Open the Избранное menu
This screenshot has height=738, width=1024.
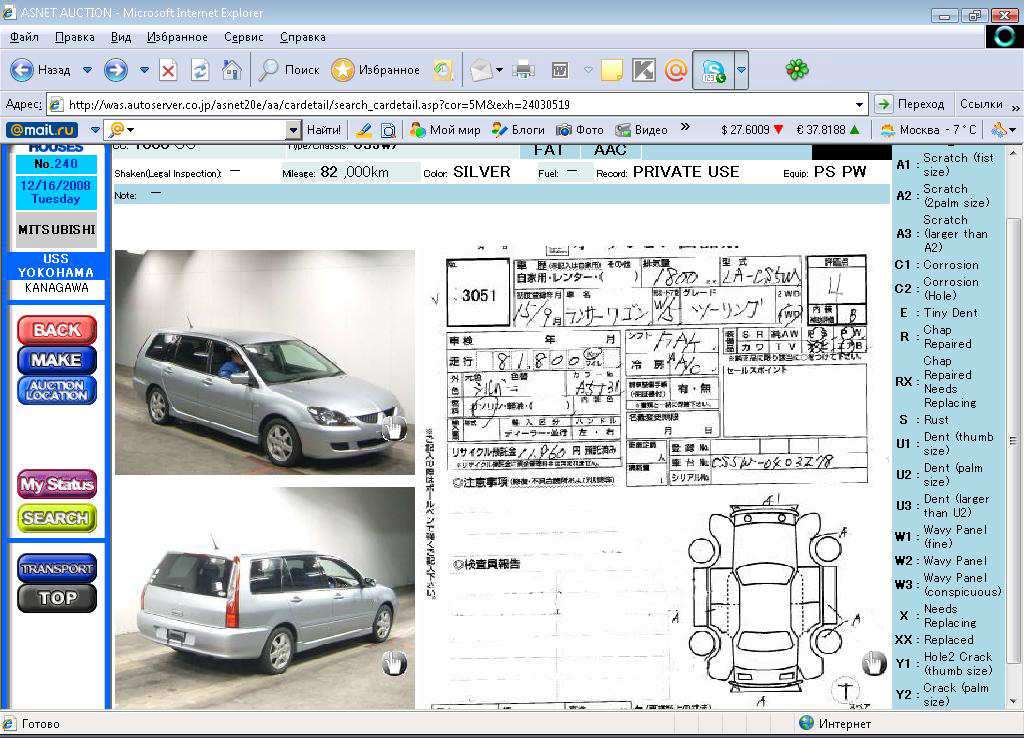coord(177,37)
